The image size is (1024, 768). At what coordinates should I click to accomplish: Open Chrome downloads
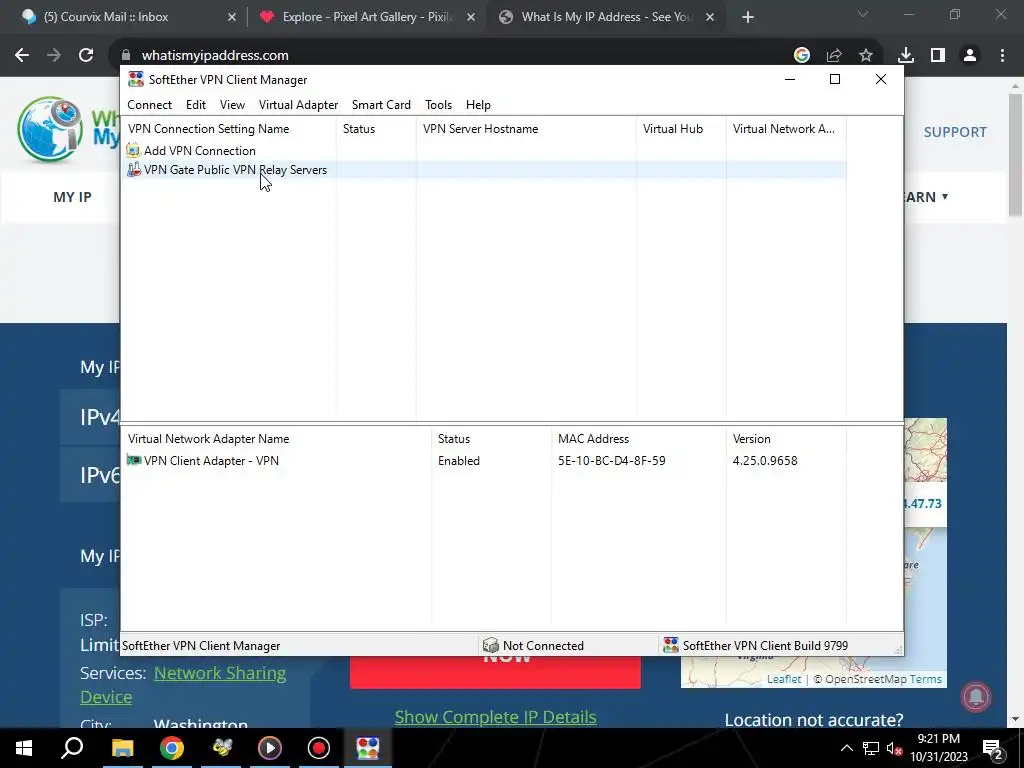906,56
